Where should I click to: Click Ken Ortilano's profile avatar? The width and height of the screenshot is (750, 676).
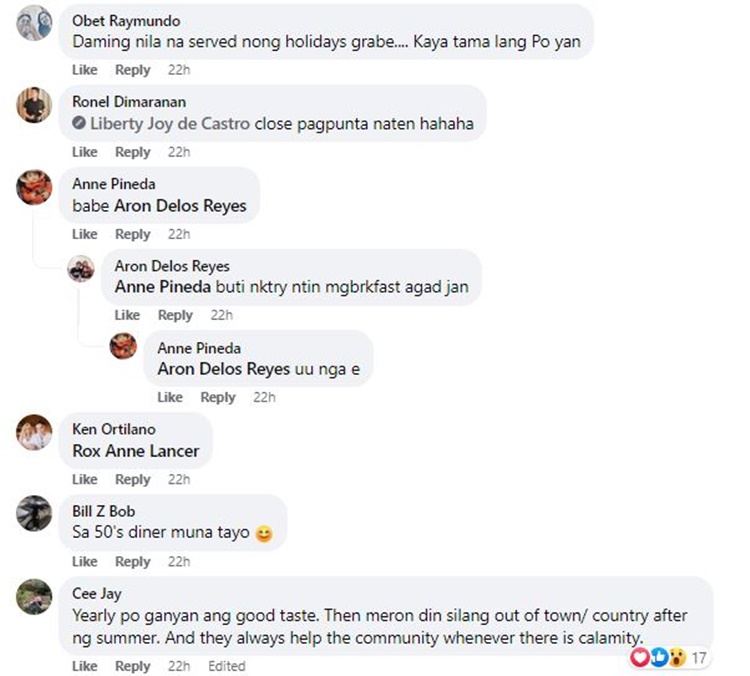tap(34, 432)
